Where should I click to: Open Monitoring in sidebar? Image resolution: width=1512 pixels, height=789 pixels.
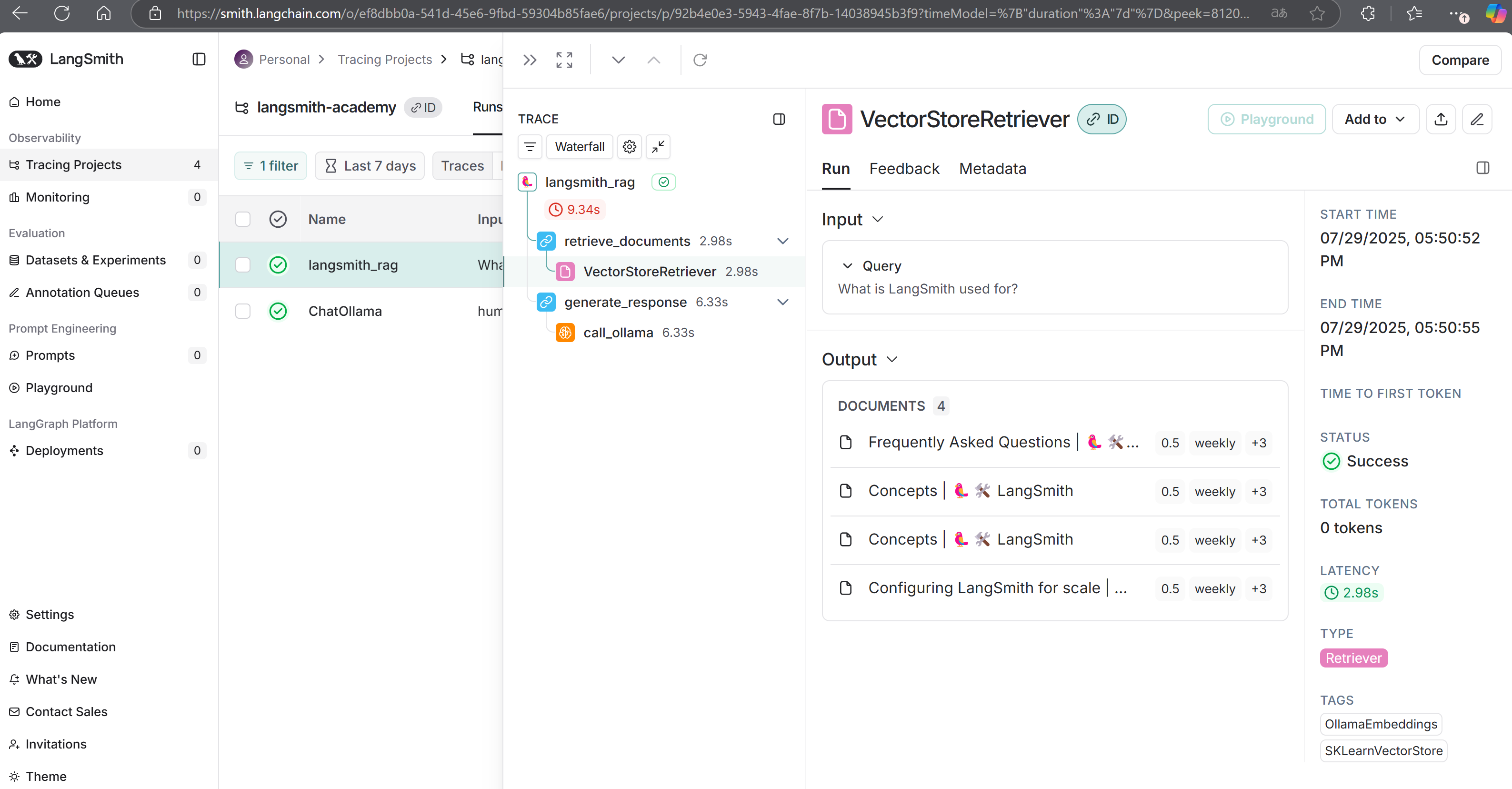(x=109, y=197)
